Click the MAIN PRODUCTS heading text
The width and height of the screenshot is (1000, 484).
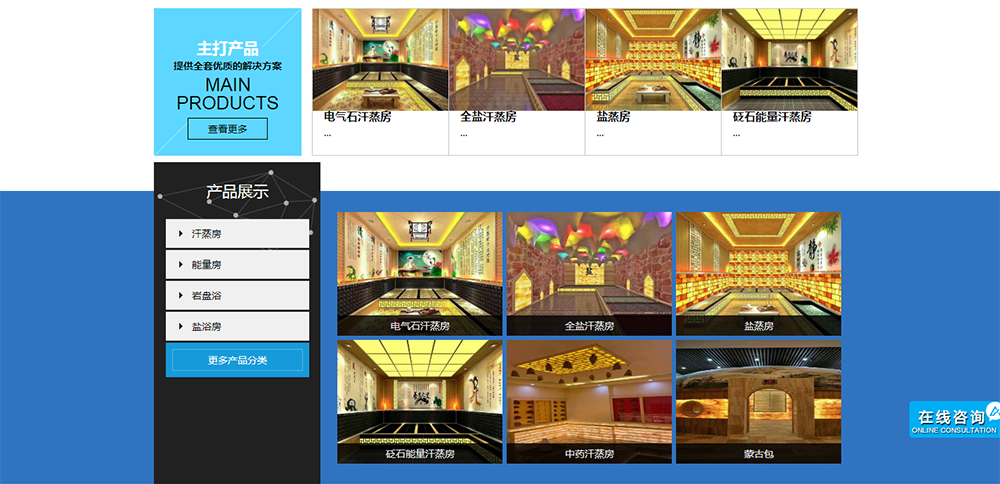click(x=228, y=94)
